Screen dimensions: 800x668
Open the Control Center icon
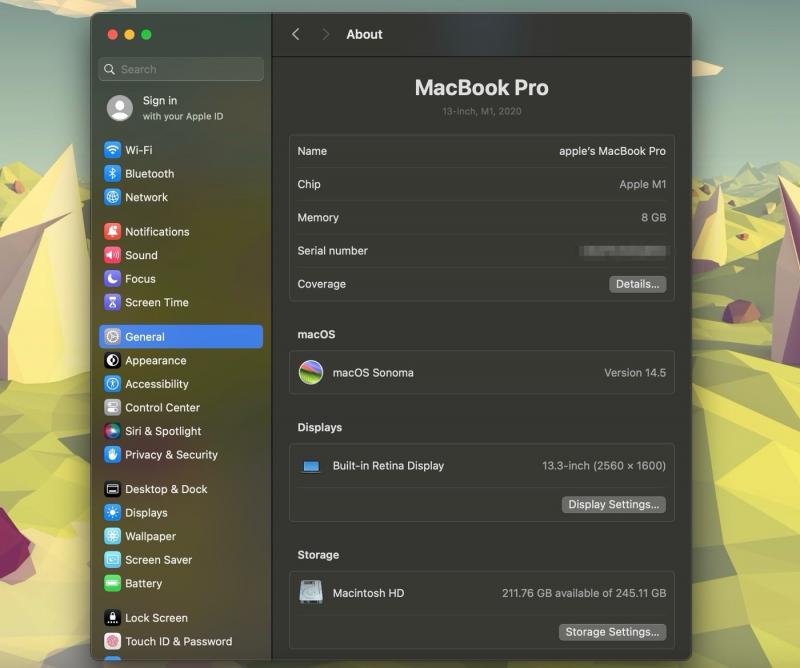click(112, 407)
